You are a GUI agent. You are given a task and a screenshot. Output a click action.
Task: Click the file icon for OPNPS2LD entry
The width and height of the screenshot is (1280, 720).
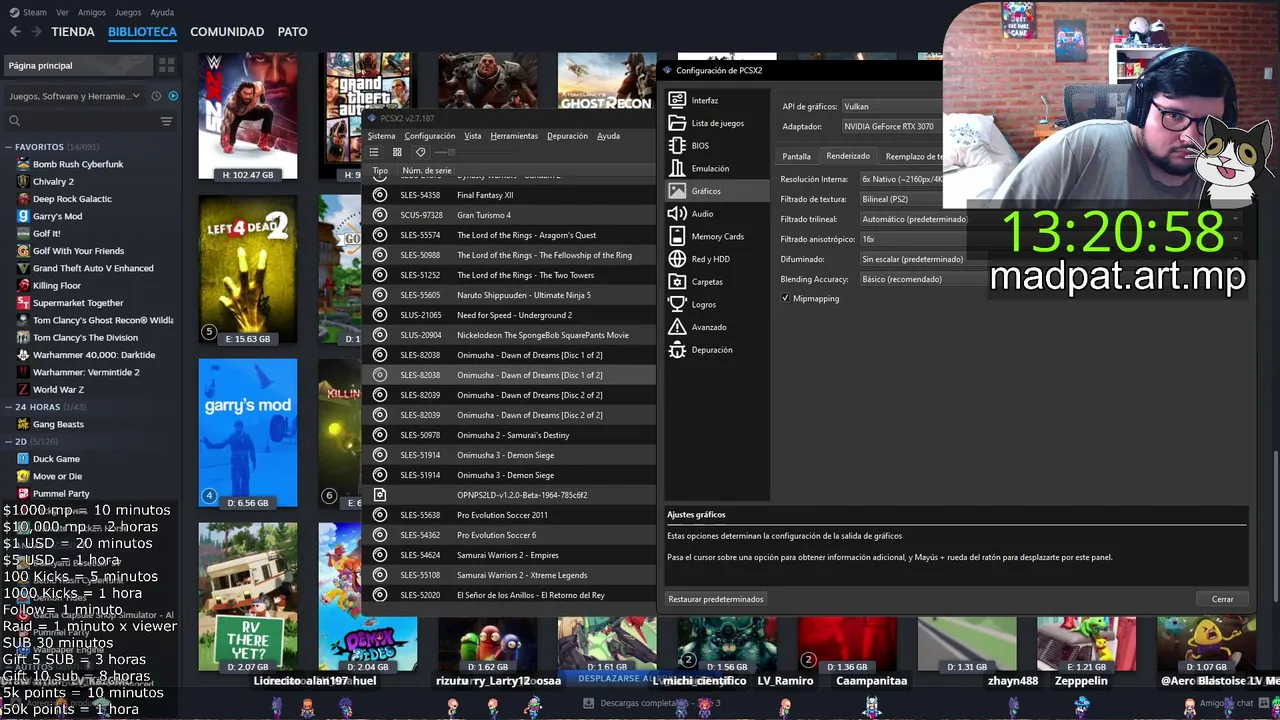coord(380,495)
